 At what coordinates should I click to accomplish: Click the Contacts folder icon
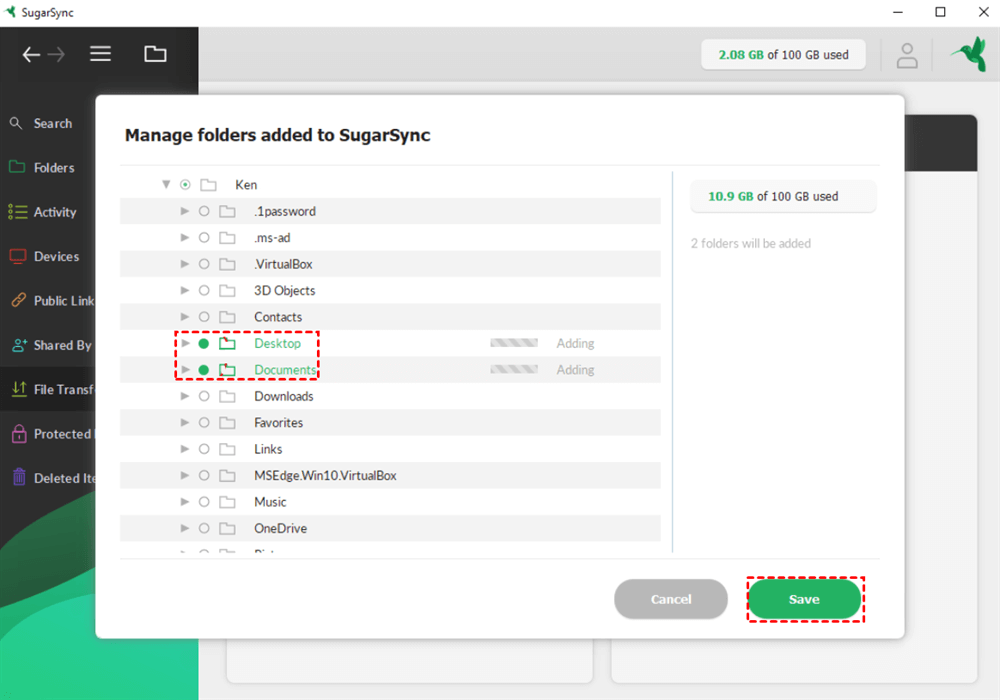[227, 317]
